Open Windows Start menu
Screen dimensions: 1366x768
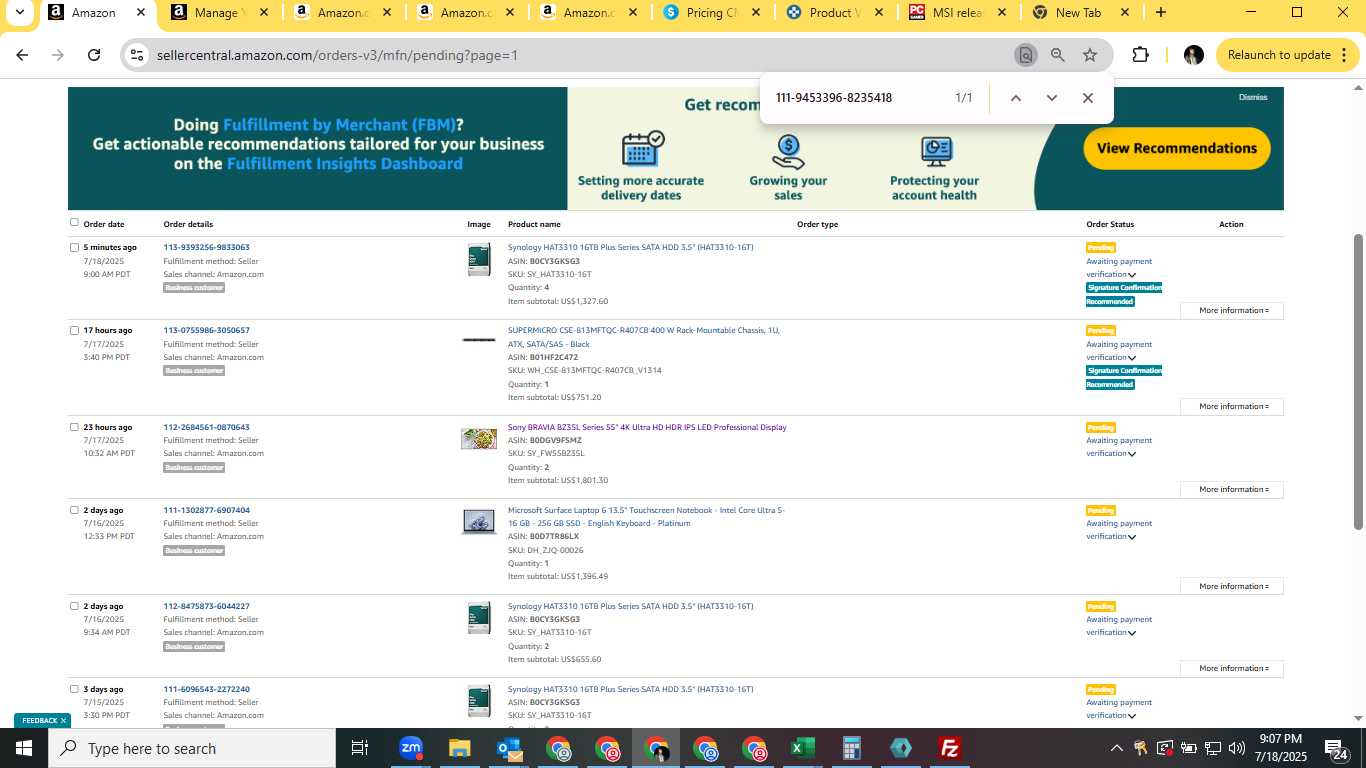24,748
